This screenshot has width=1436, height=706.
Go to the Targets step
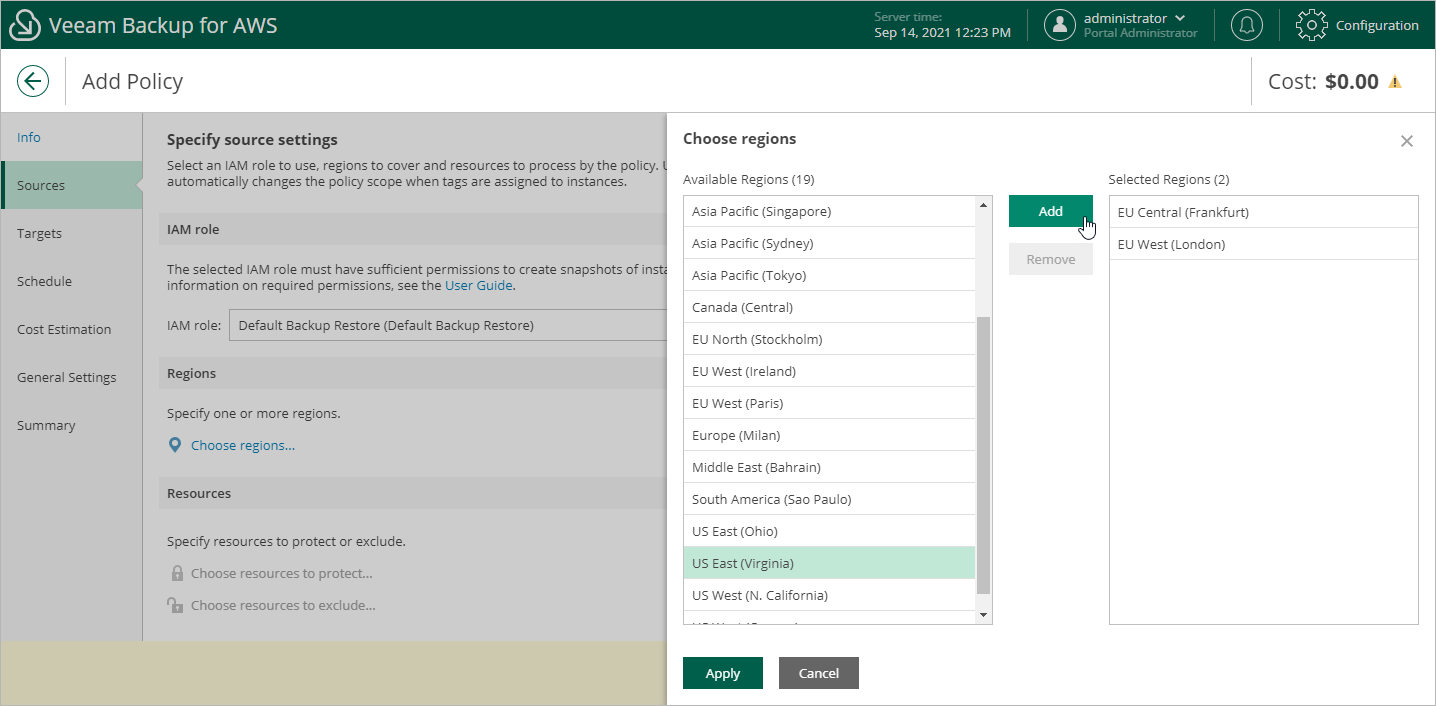point(40,233)
